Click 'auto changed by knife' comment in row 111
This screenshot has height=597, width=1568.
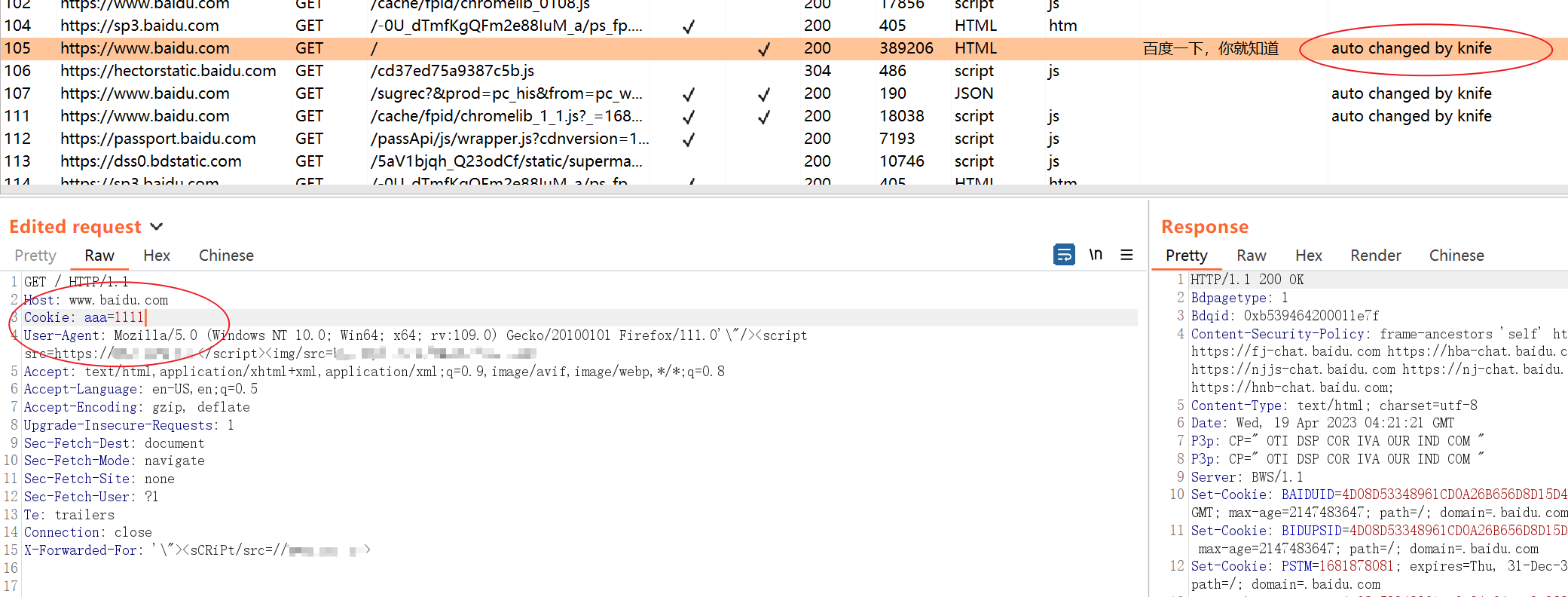click(x=1411, y=116)
